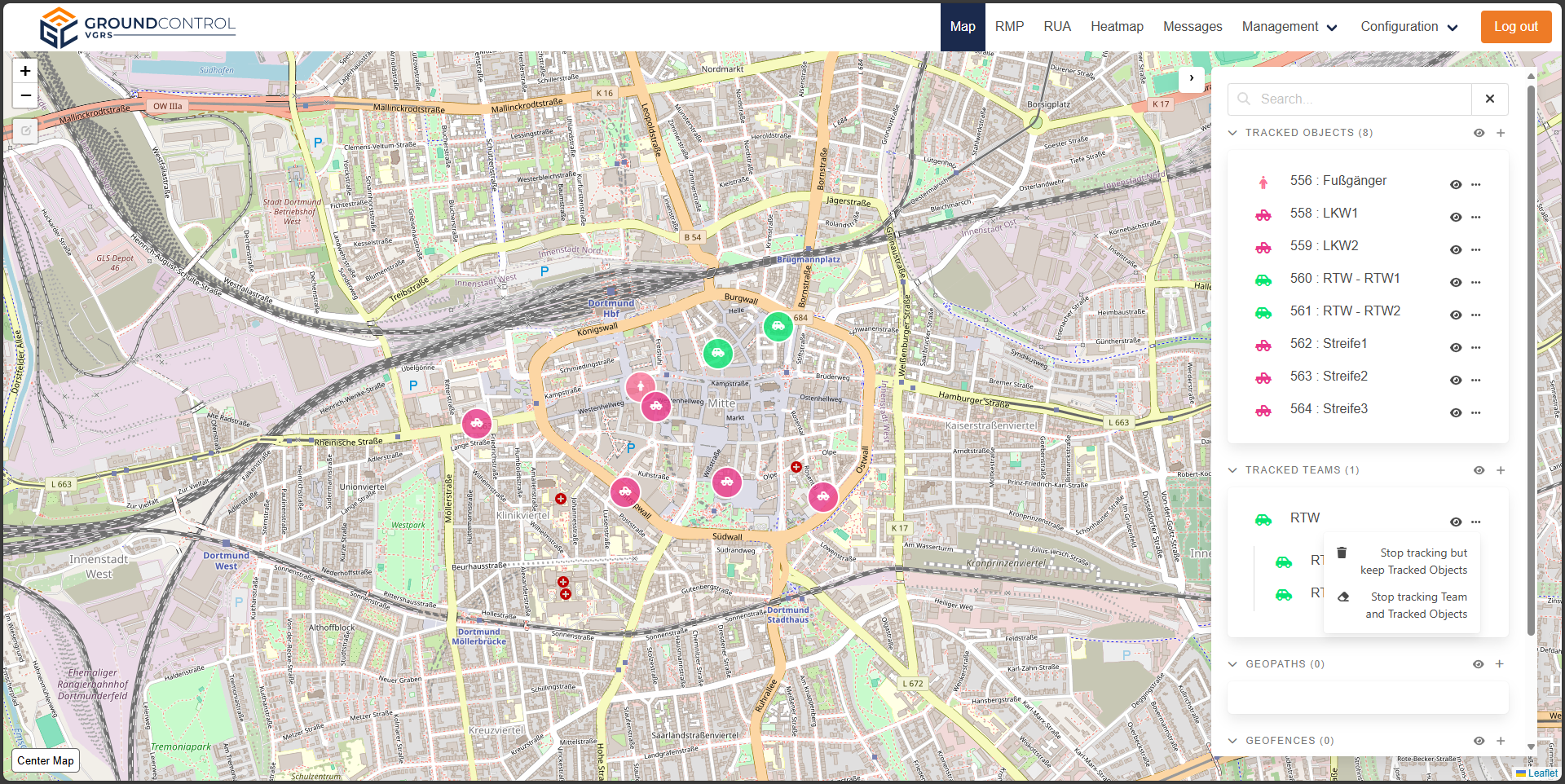The height and width of the screenshot is (784, 1565).
Task: Open the Messages page
Action: coord(1192,27)
